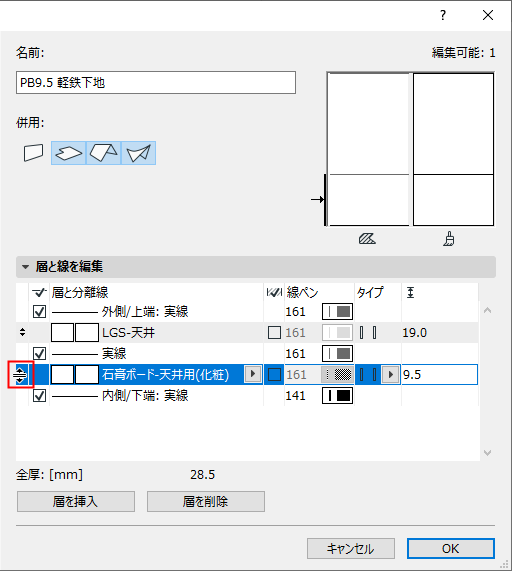This screenshot has height=571, width=512.
Task: Click pen number 141
Action: [295, 396]
